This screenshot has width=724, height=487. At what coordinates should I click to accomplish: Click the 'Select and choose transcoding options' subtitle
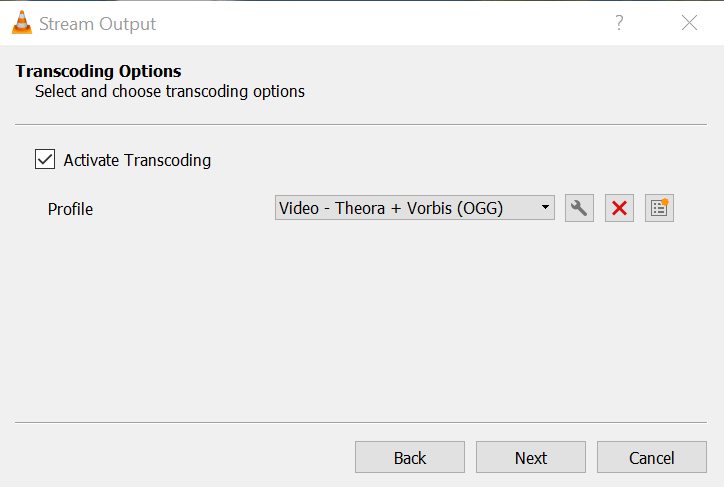tap(170, 92)
